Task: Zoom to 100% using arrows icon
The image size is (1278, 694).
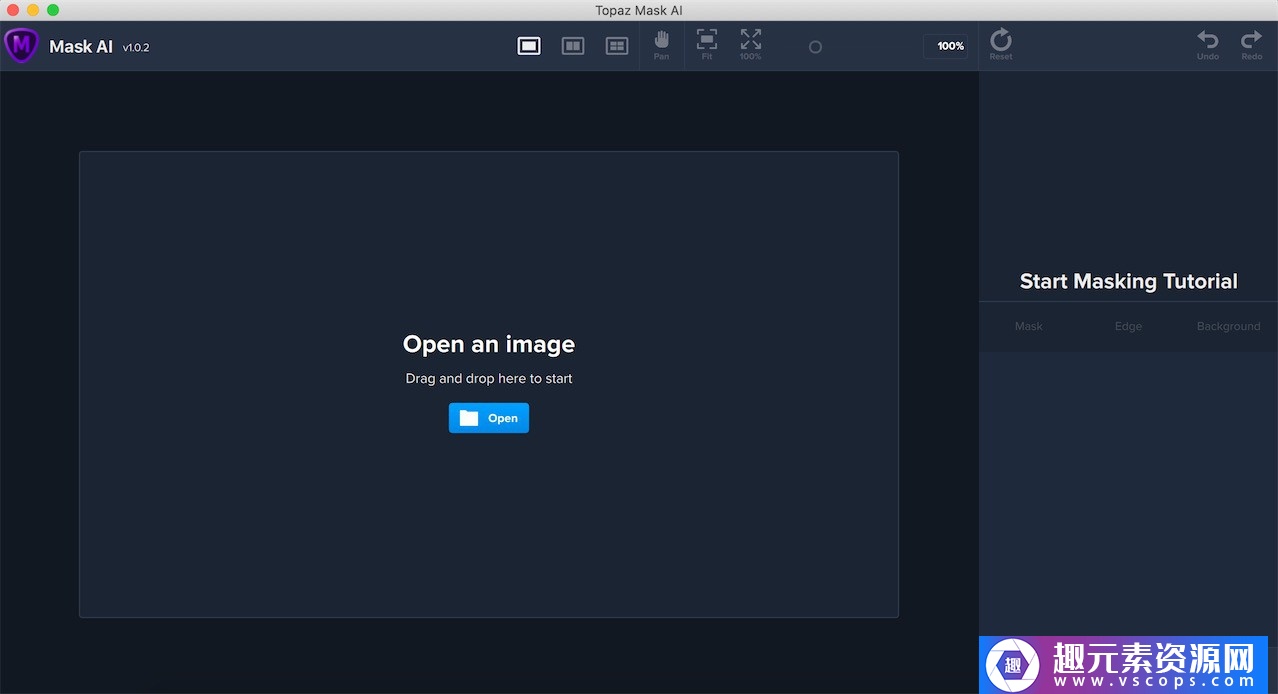Action: click(750, 44)
